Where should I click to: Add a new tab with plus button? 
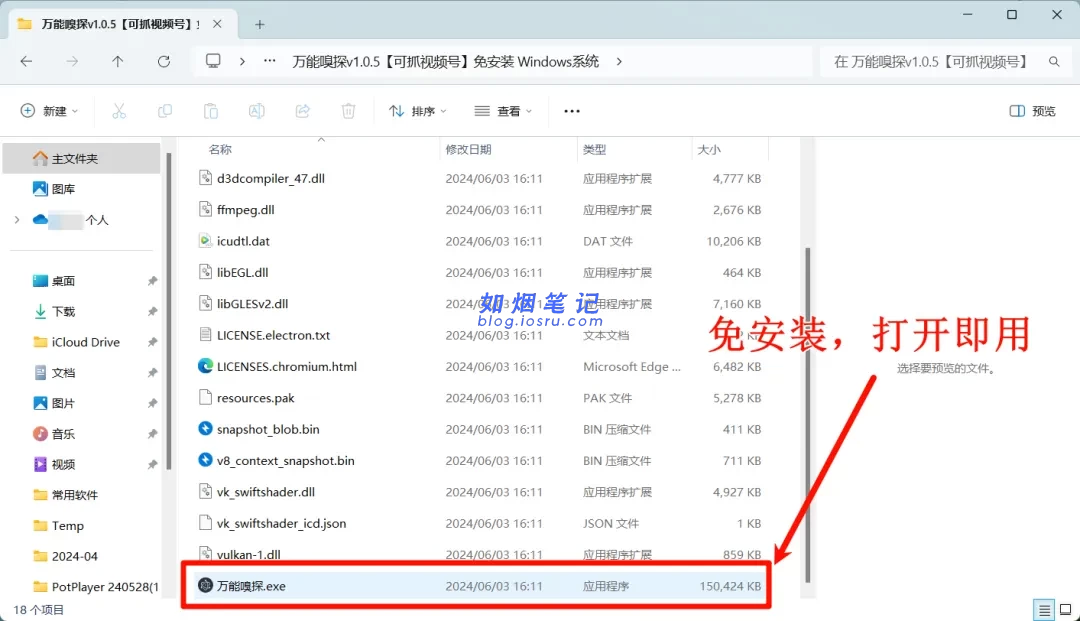point(260,25)
